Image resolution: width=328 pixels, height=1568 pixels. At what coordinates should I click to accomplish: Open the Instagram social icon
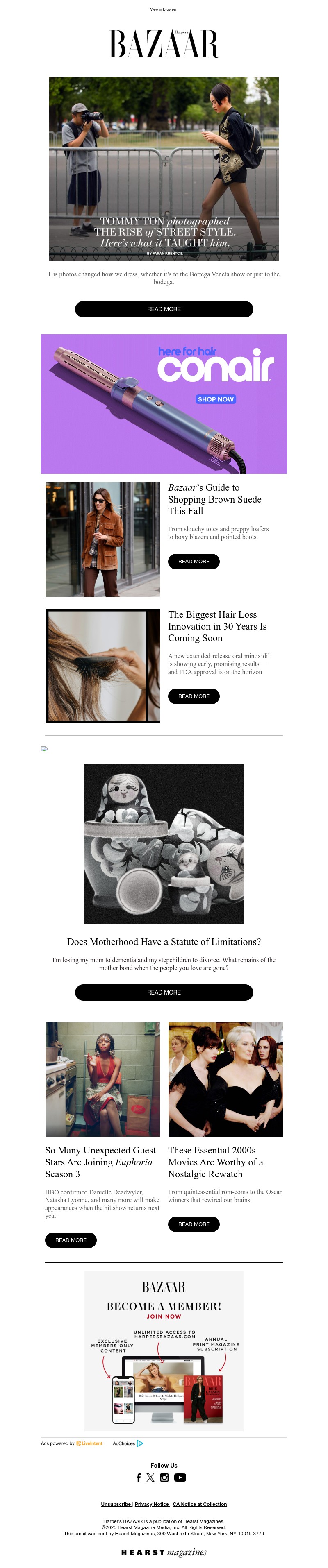click(164, 1477)
